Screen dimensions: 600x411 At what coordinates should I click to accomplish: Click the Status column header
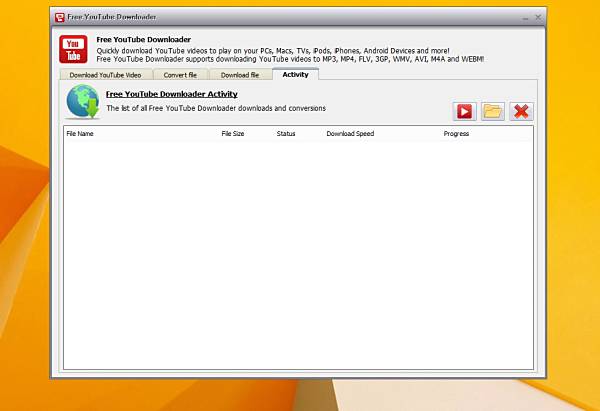click(286, 134)
